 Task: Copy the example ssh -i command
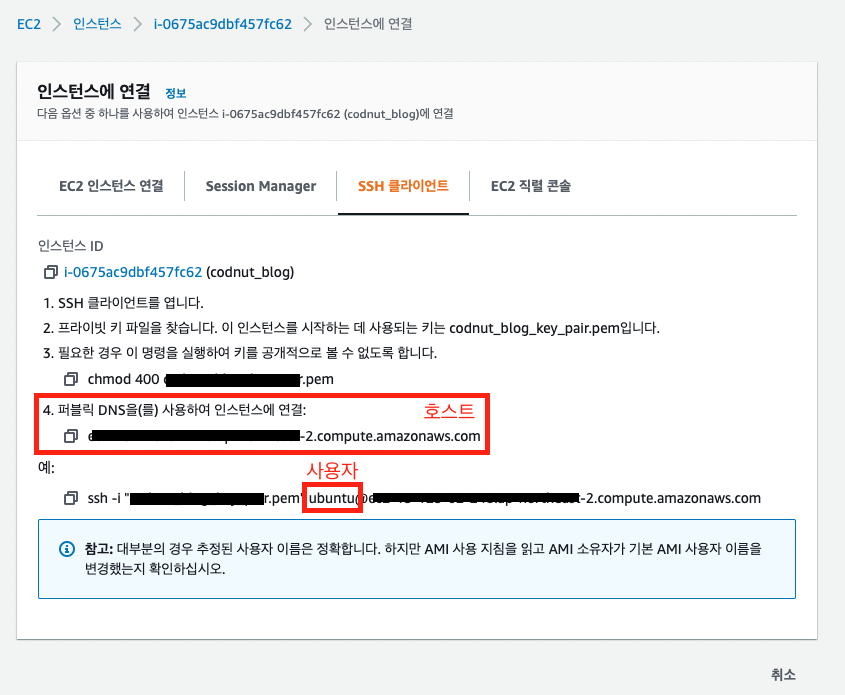click(71, 498)
